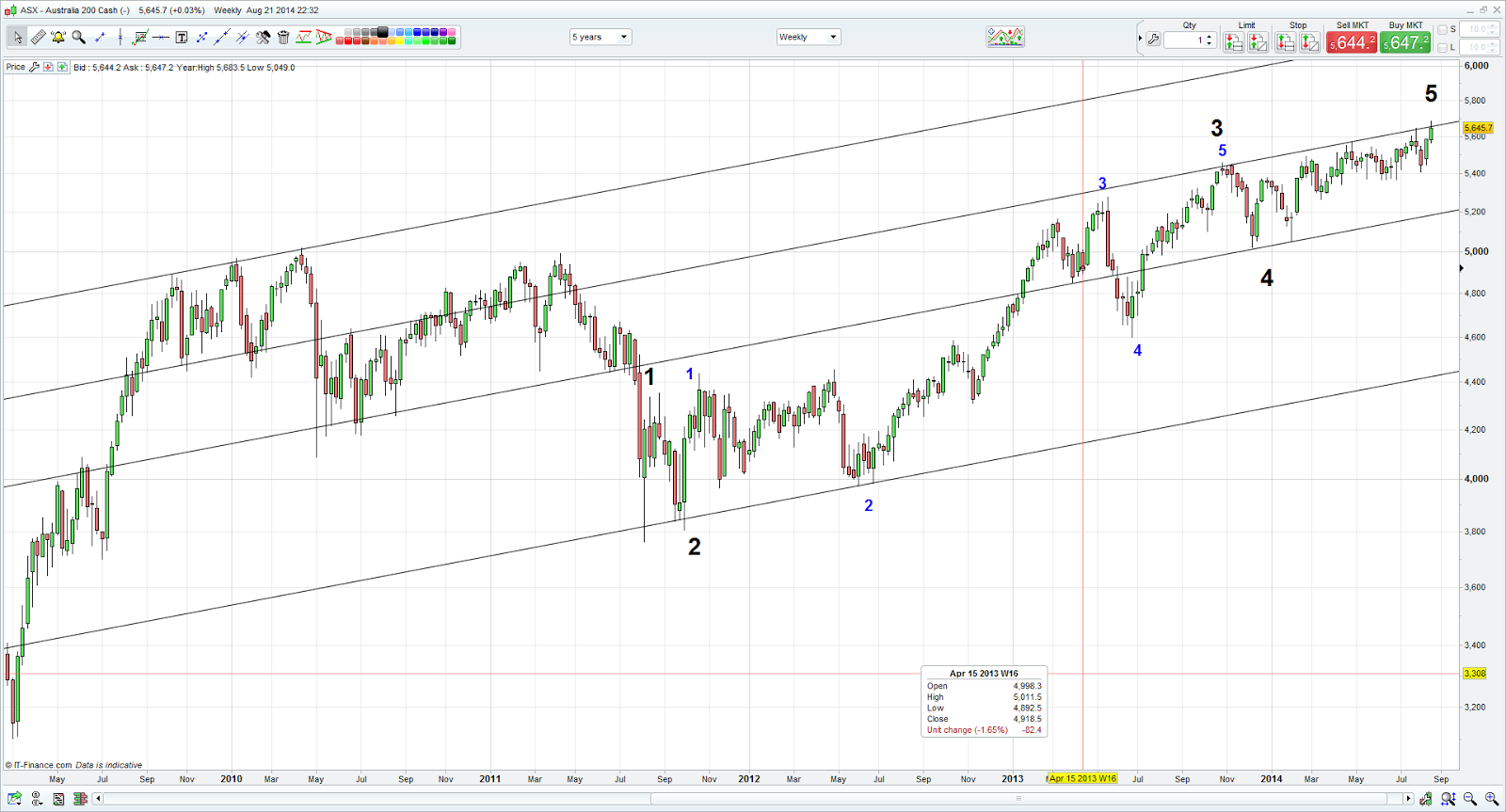The height and width of the screenshot is (812, 1506).
Task: Open the hammer and wrench settings tool
Action: [264, 38]
